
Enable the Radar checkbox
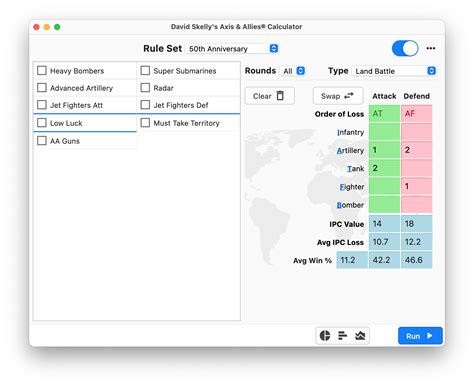(x=145, y=88)
